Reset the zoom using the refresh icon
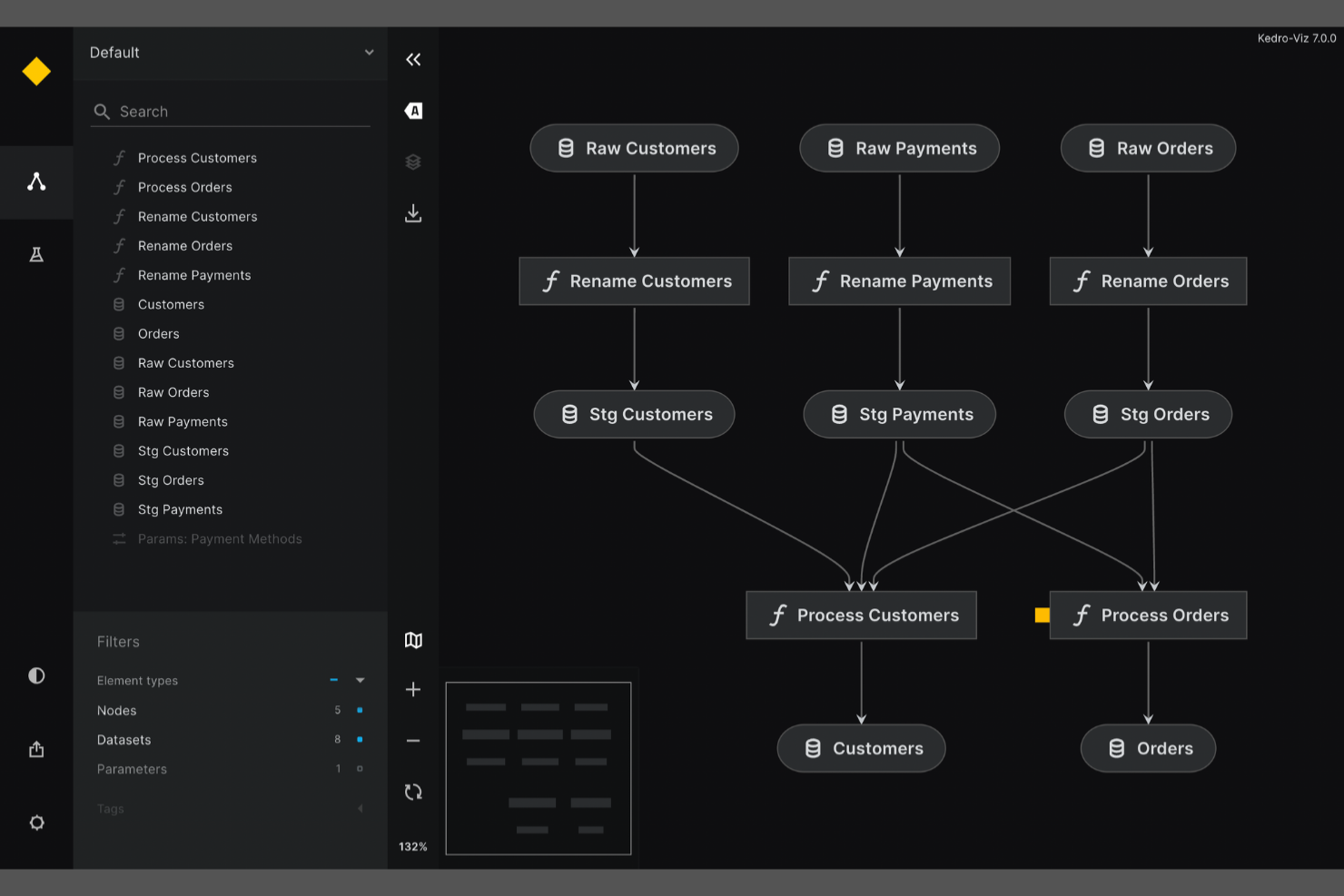 pos(413,792)
